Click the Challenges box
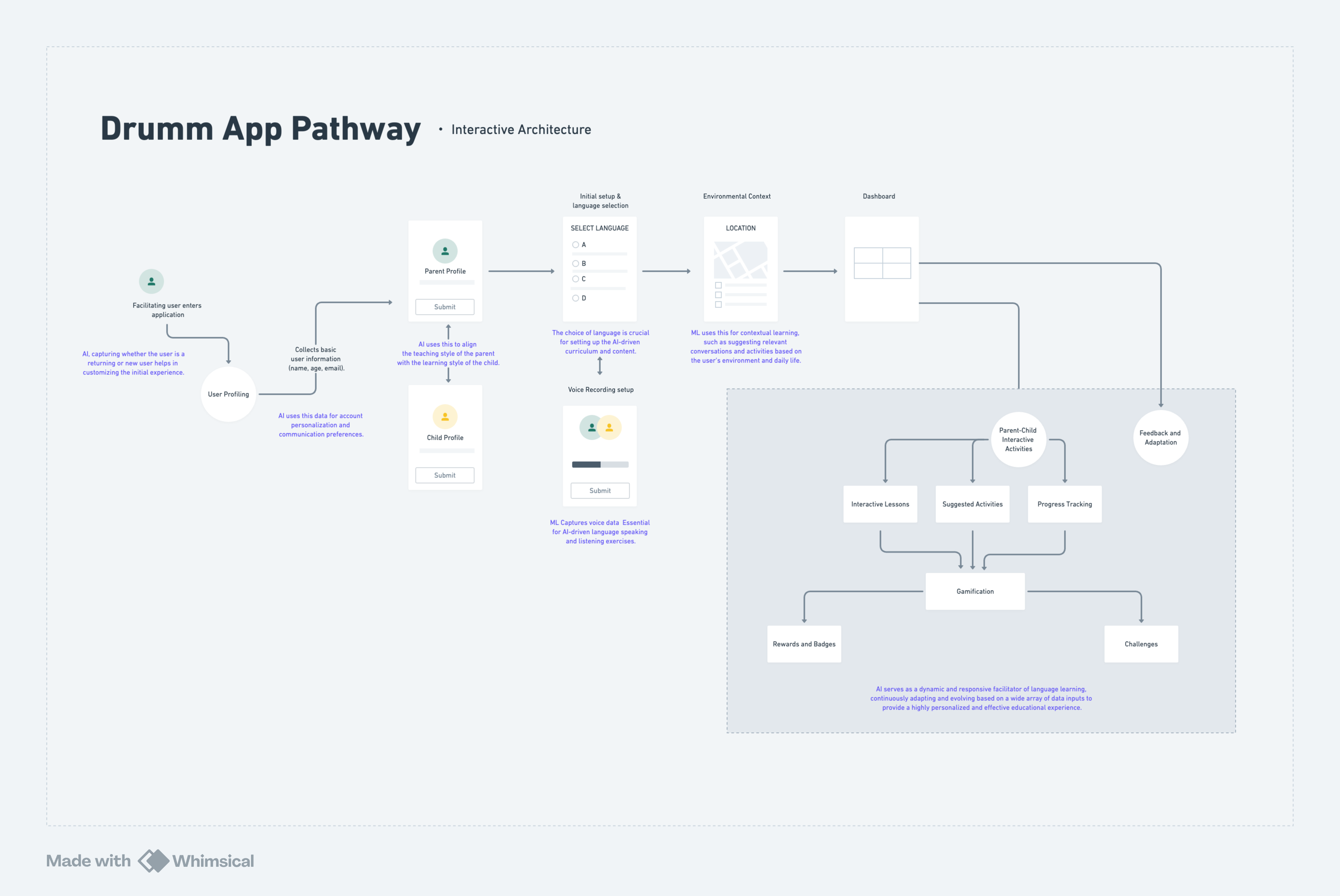The image size is (1340, 896). pos(1141,644)
